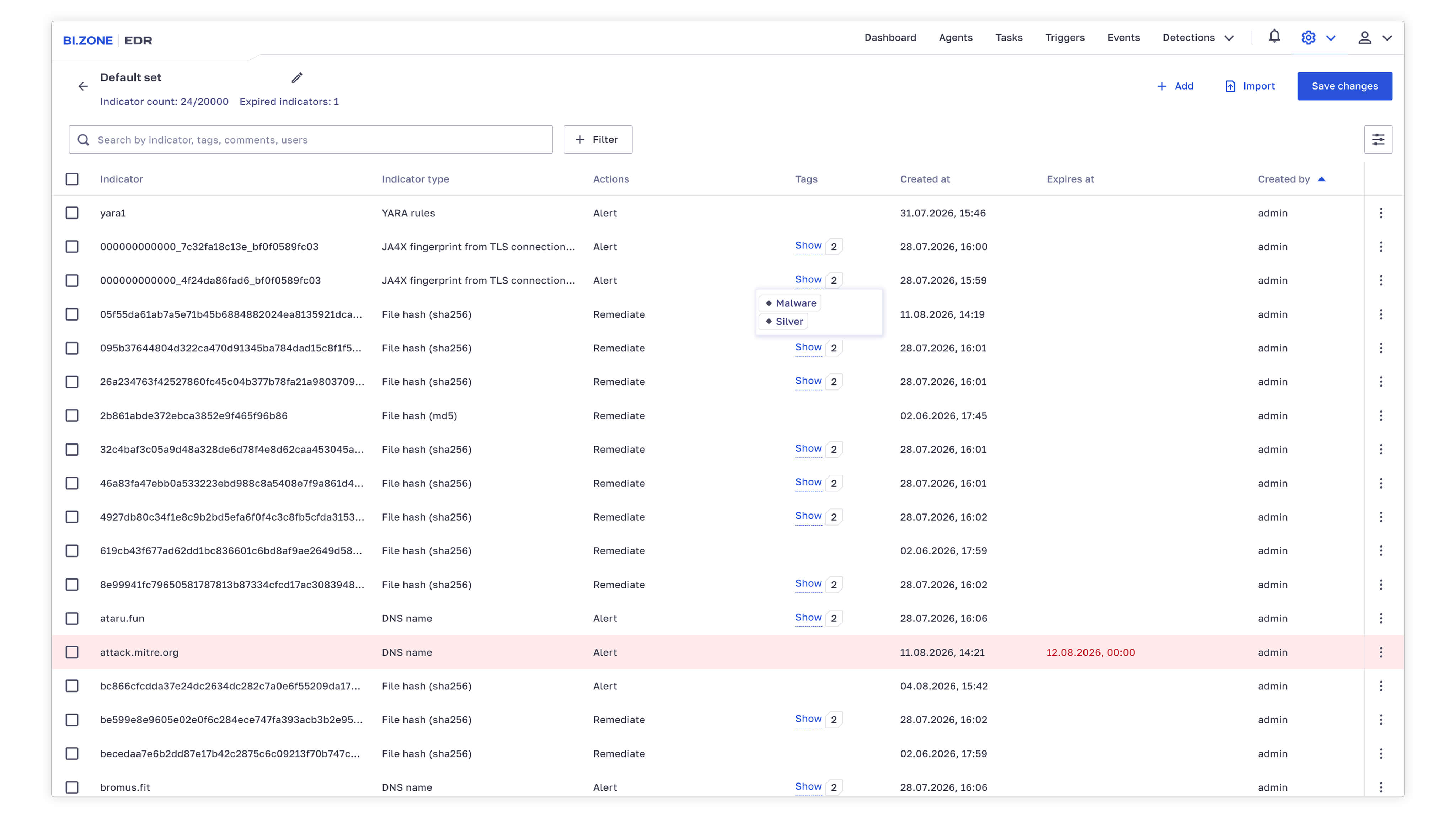Check the bromus.fit row checkbox
Viewport: 1456px width, 818px height.
[x=72, y=787]
